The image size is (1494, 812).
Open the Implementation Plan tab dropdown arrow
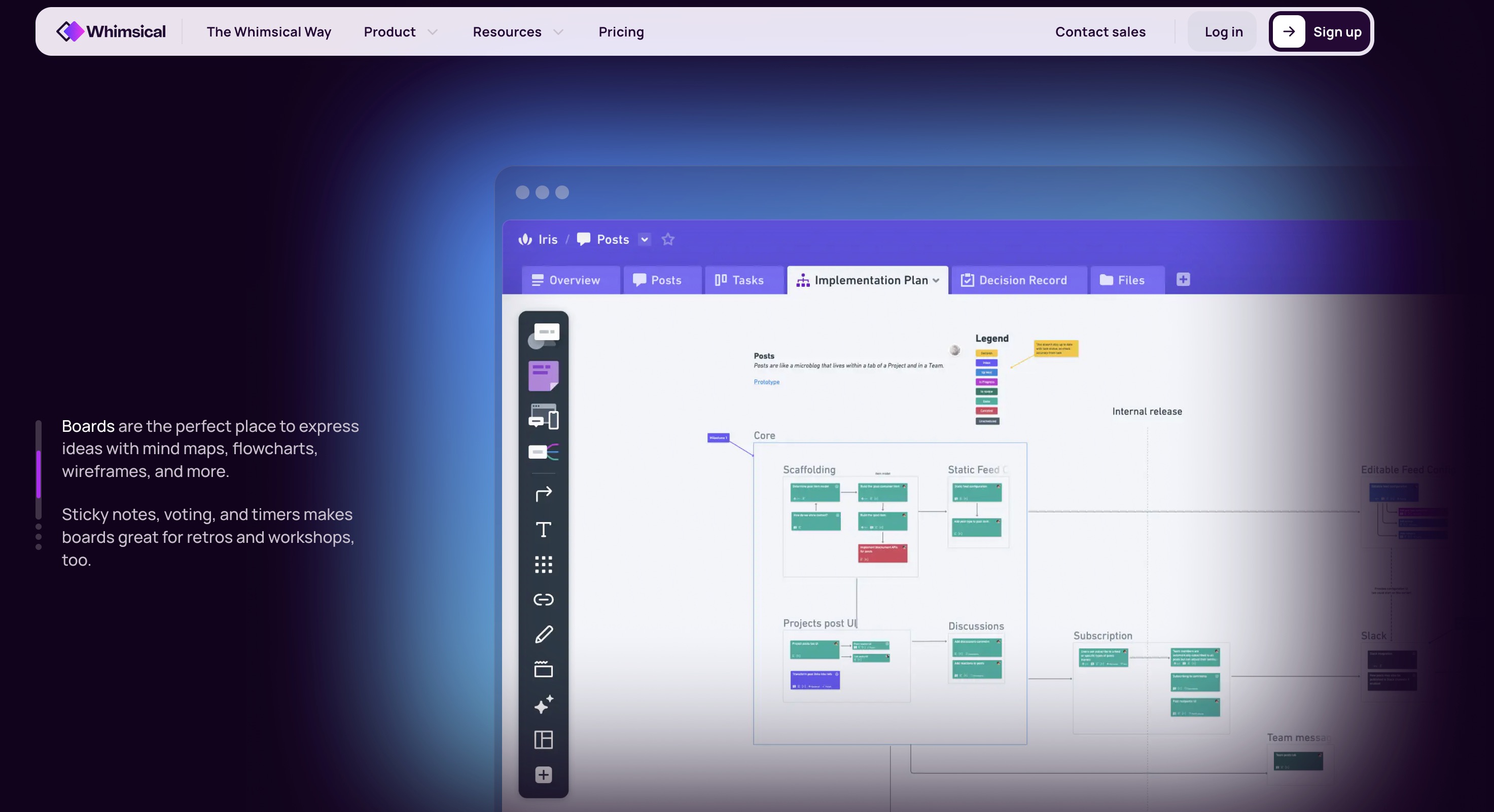pyautogui.click(x=936, y=280)
